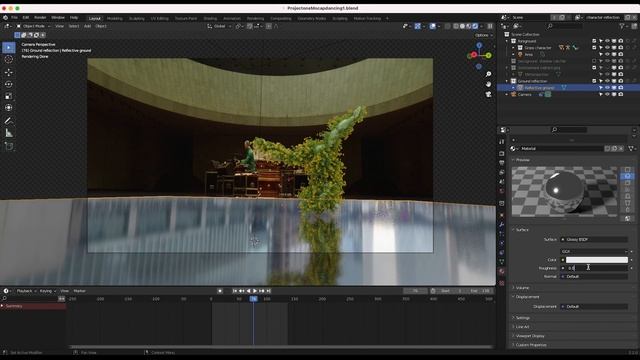
Task: Toggle camera view with the camera icon
Action: (488, 94)
